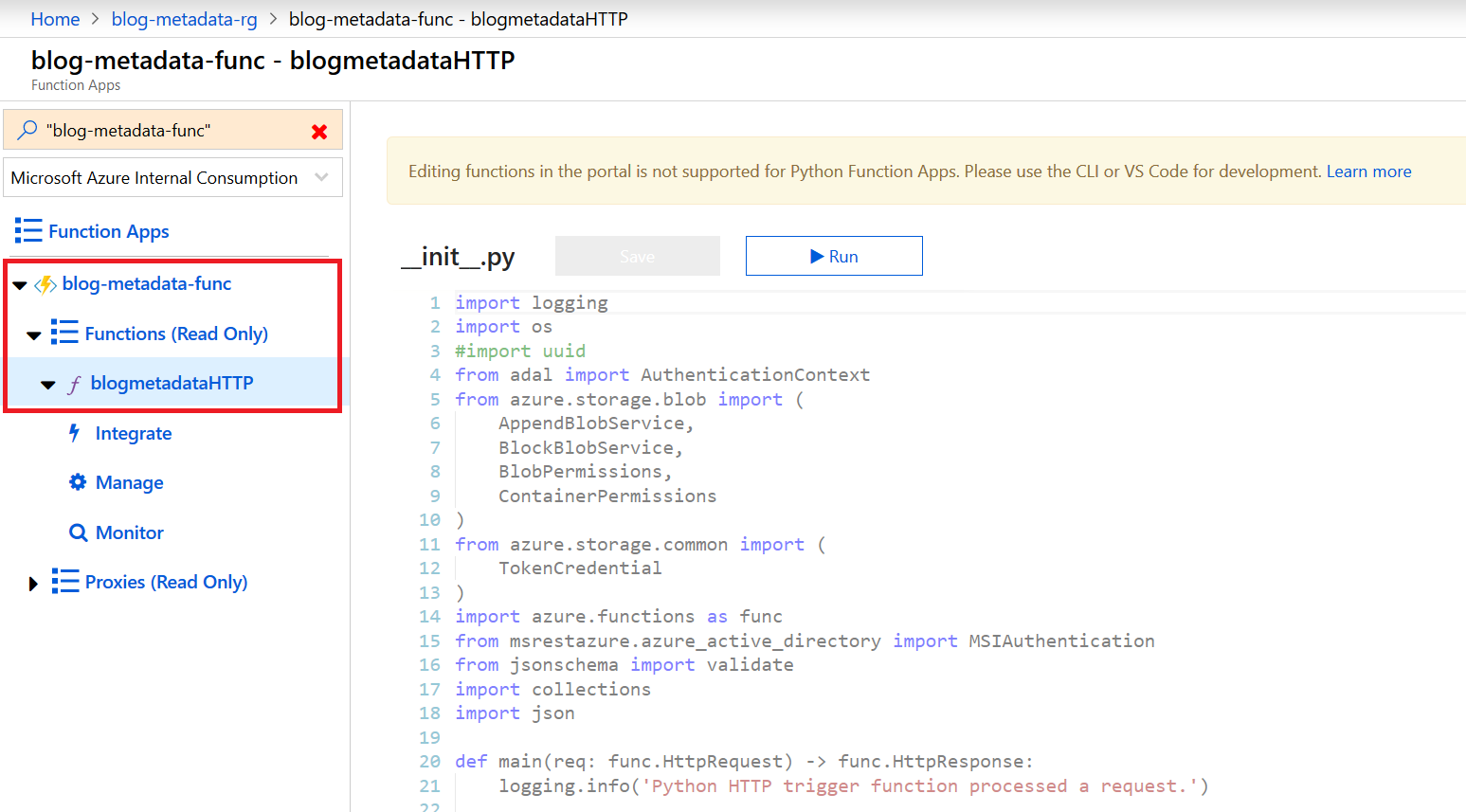
Task: Open the Integrate section
Action: pyautogui.click(x=134, y=433)
